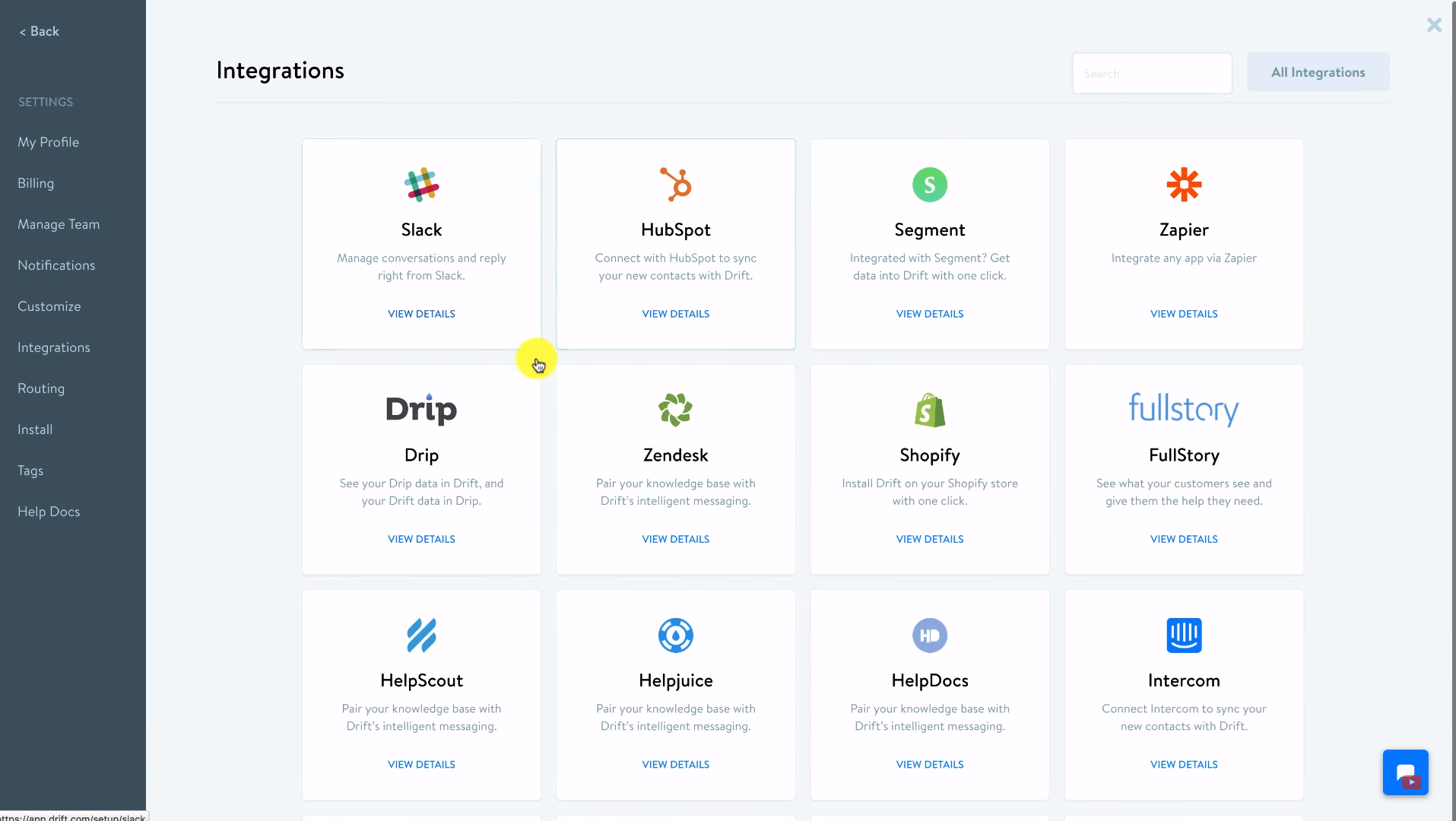
Task: Click the HubSpot card title
Action: point(676,230)
